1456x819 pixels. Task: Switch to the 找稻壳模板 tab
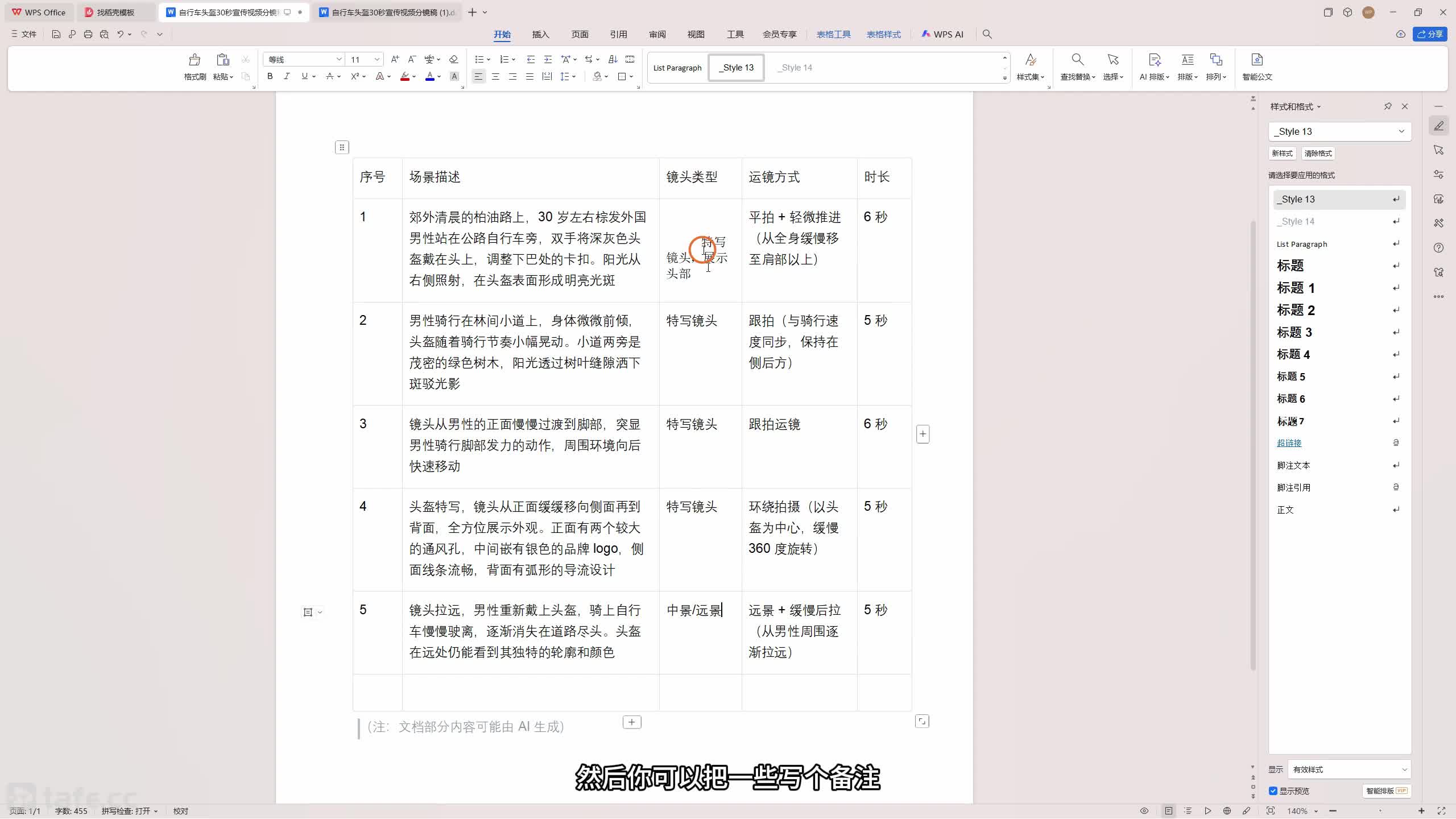[x=115, y=12]
